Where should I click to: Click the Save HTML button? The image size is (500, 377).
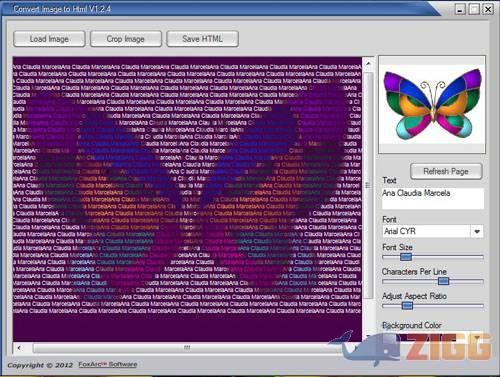pos(202,39)
